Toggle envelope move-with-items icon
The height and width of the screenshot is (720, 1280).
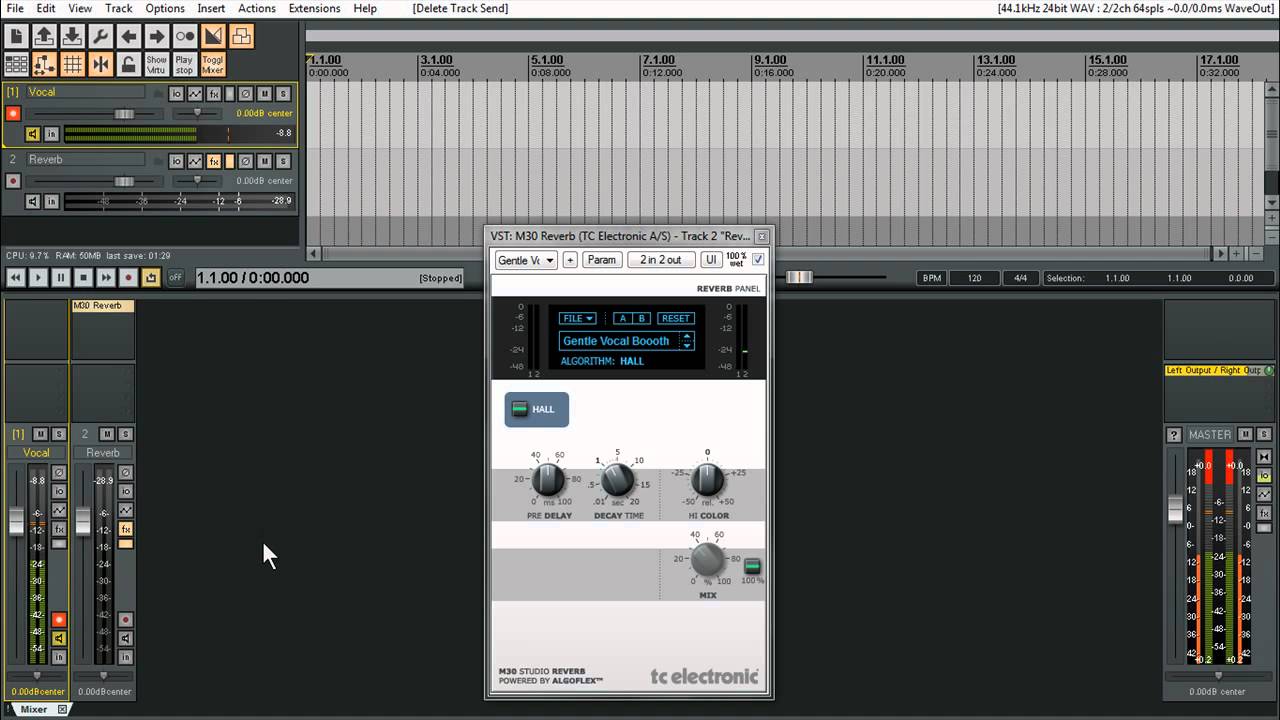pos(44,65)
